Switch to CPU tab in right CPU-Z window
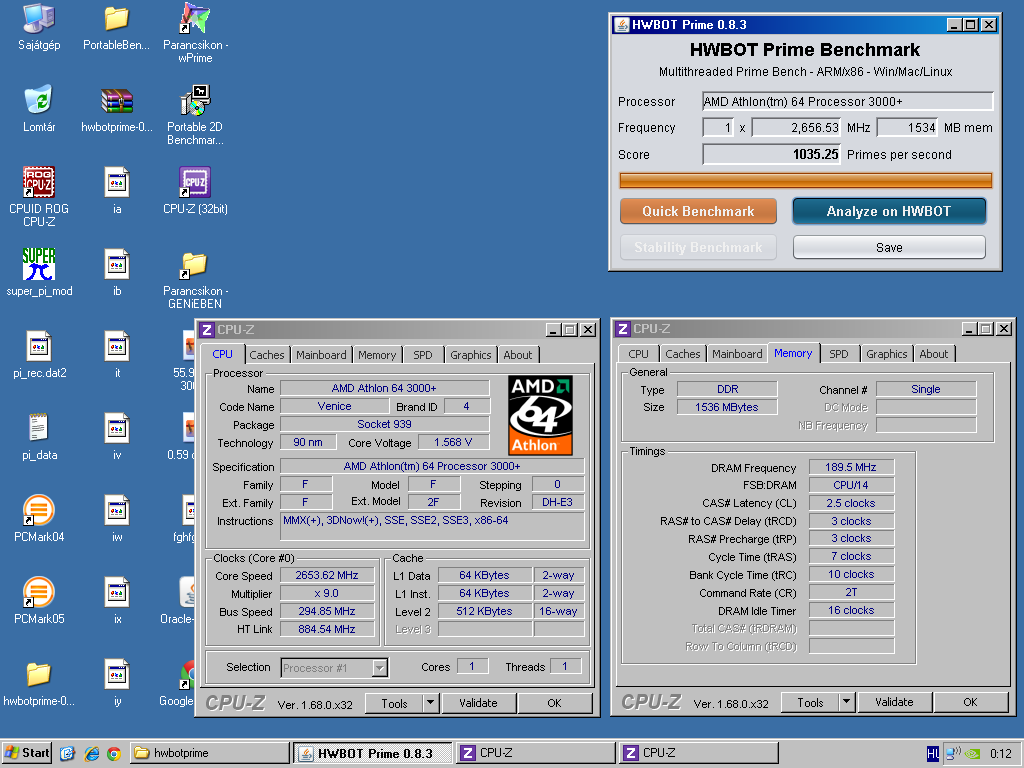1024x768 pixels. tap(638, 354)
